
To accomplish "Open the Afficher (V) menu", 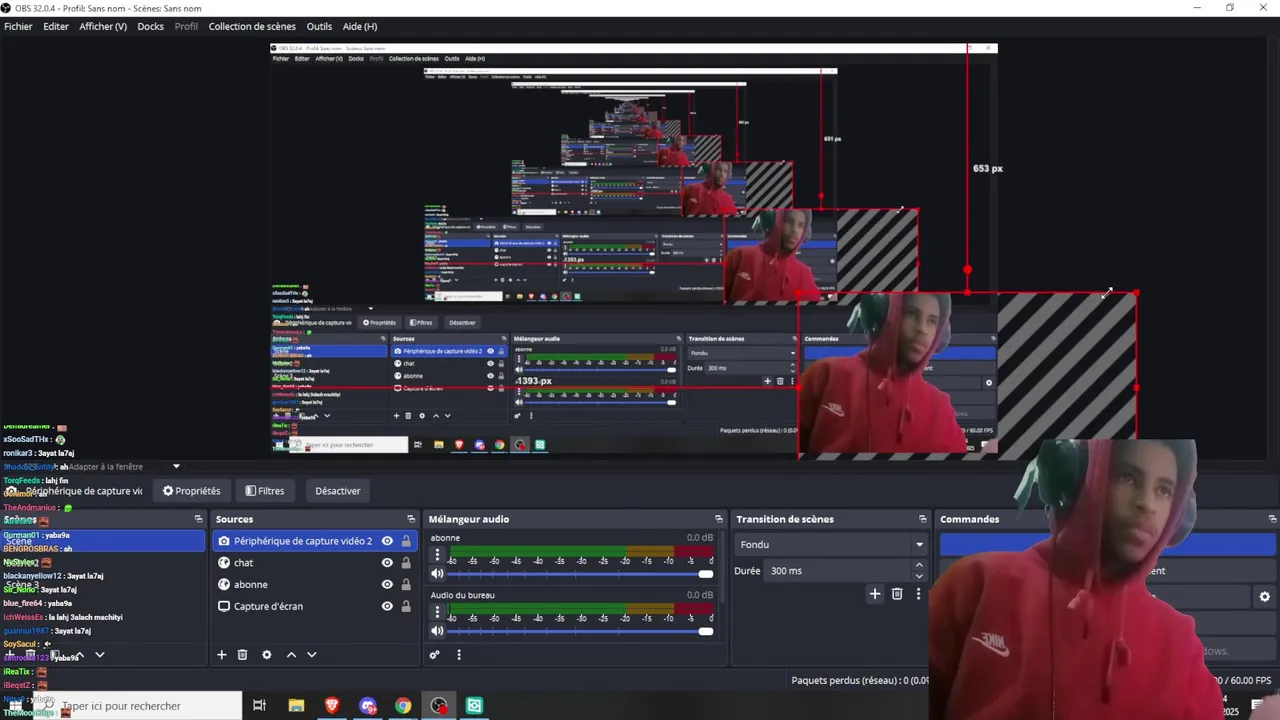I will (x=103, y=26).
